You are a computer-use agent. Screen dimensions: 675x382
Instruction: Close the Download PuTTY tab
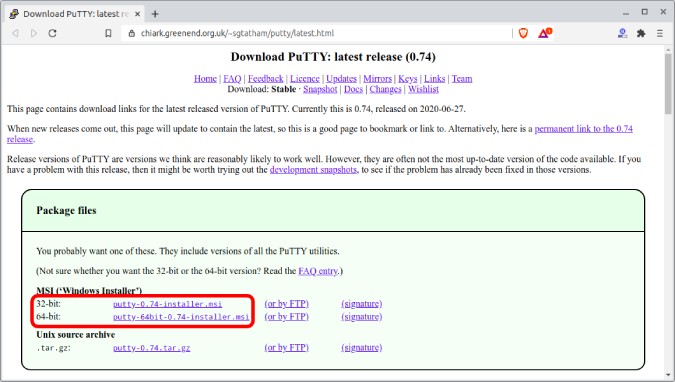[137, 14]
